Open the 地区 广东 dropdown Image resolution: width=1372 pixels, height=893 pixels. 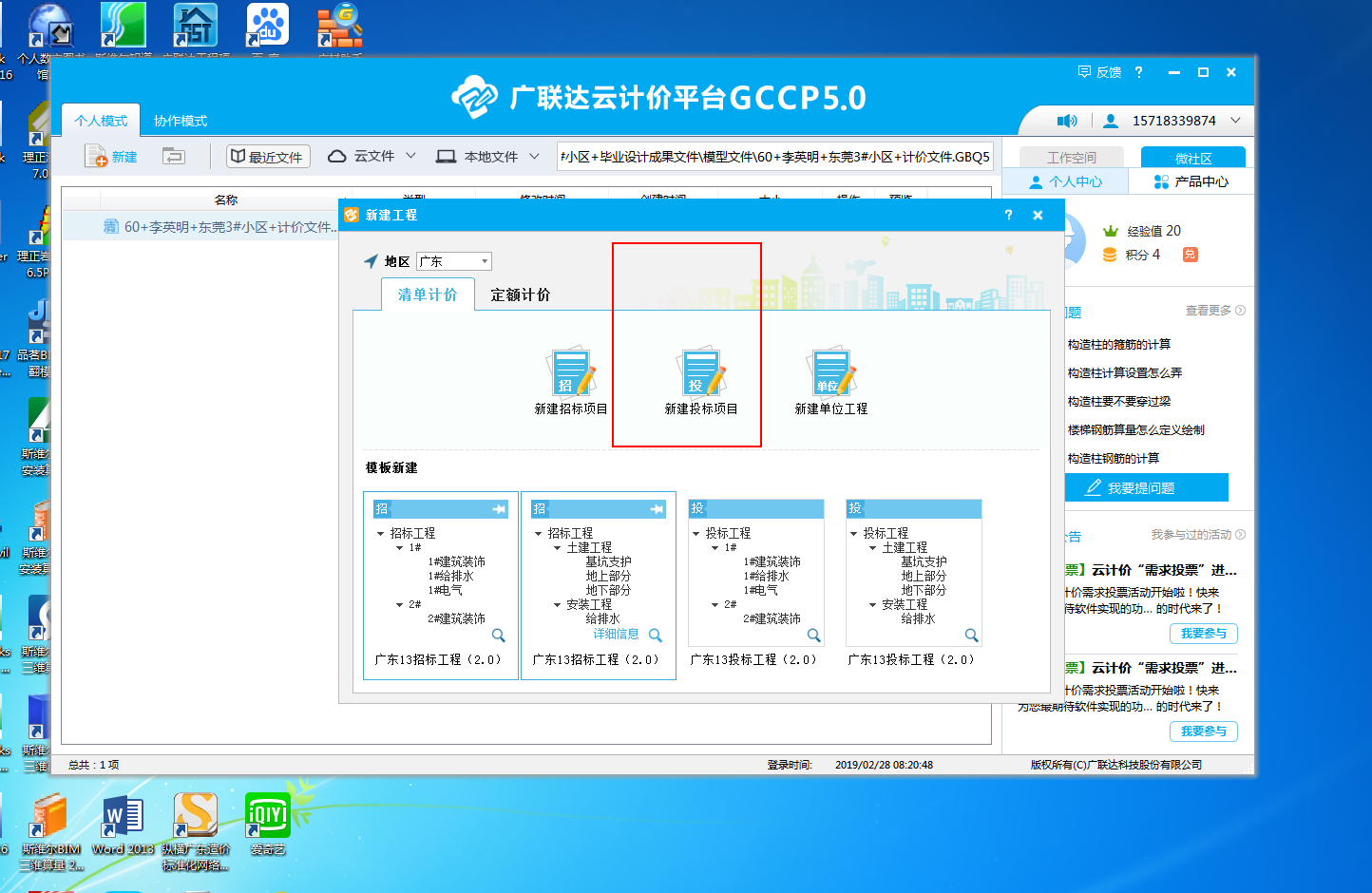tap(454, 261)
